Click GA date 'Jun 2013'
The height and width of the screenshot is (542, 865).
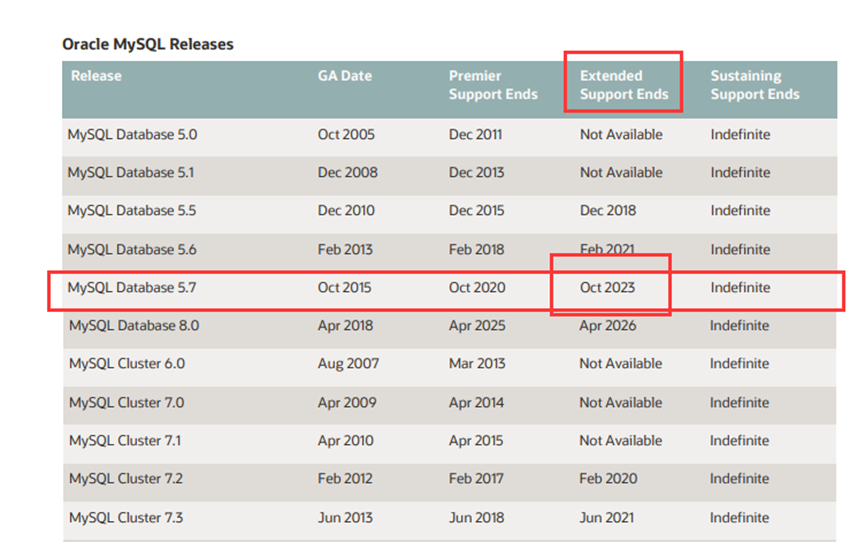point(345,518)
